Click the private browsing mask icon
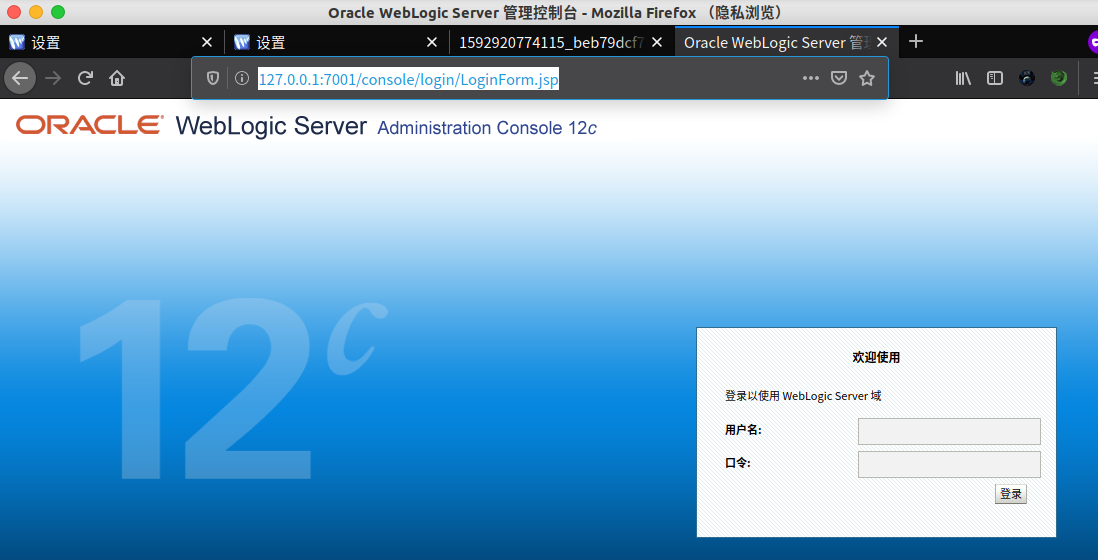The width and height of the screenshot is (1098, 560). tap(1093, 43)
